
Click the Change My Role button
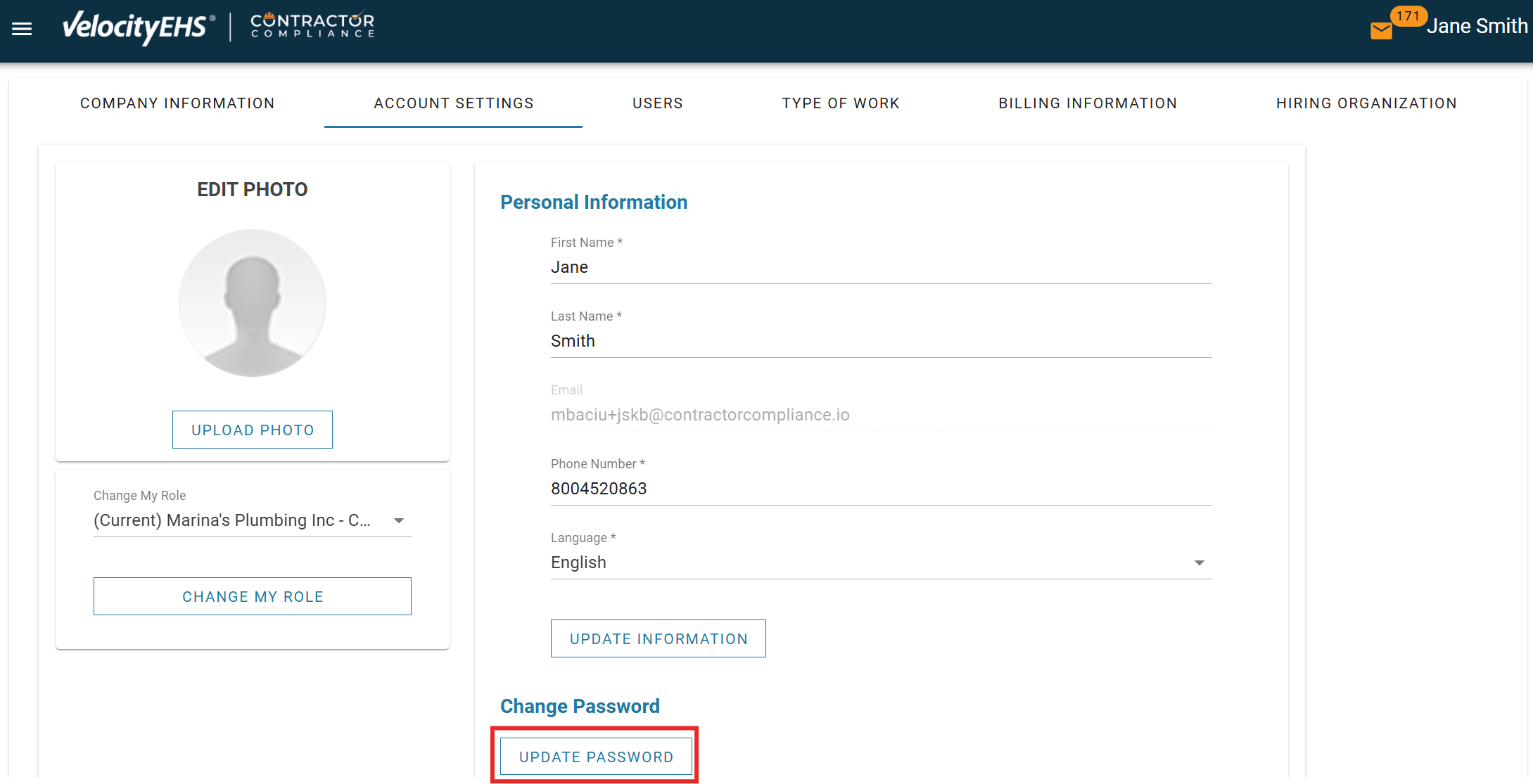point(253,596)
